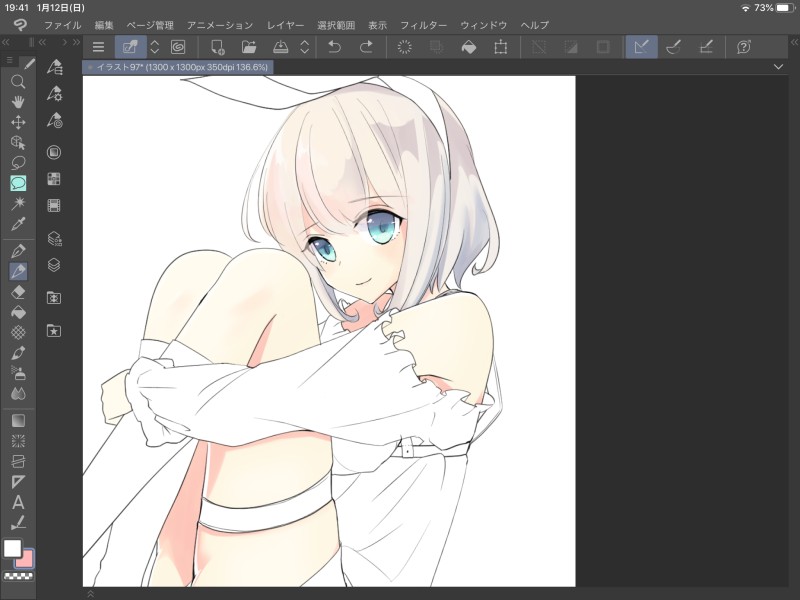Viewport: 800px width, 600px height.
Task: Click the Open file folder icon
Action: 249,47
